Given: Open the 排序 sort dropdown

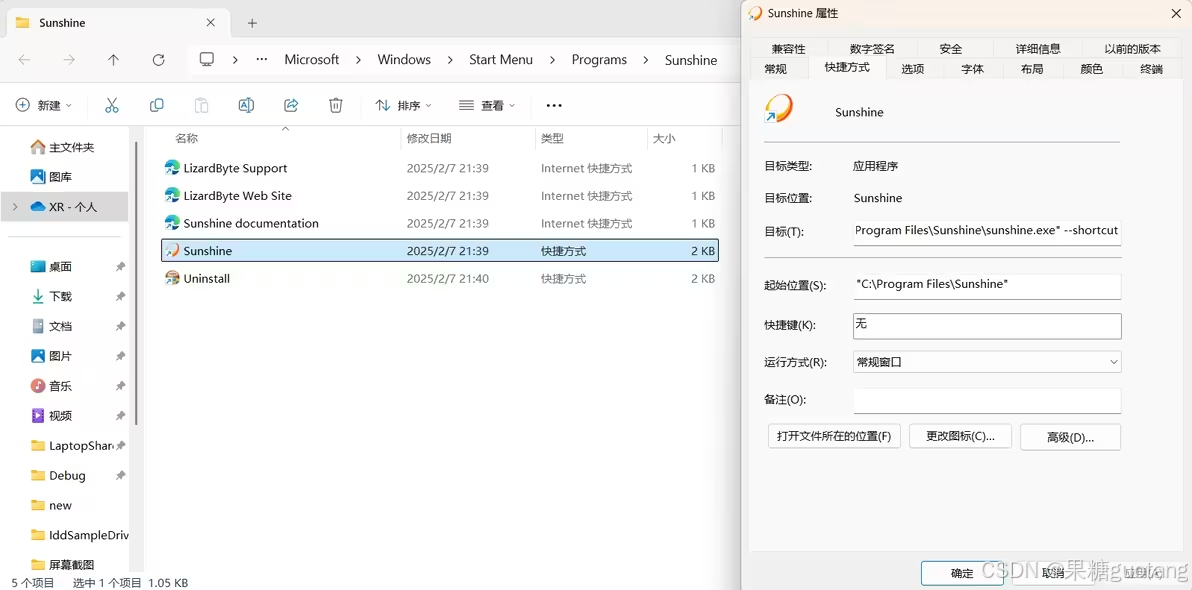Looking at the screenshot, I should pyautogui.click(x=404, y=105).
